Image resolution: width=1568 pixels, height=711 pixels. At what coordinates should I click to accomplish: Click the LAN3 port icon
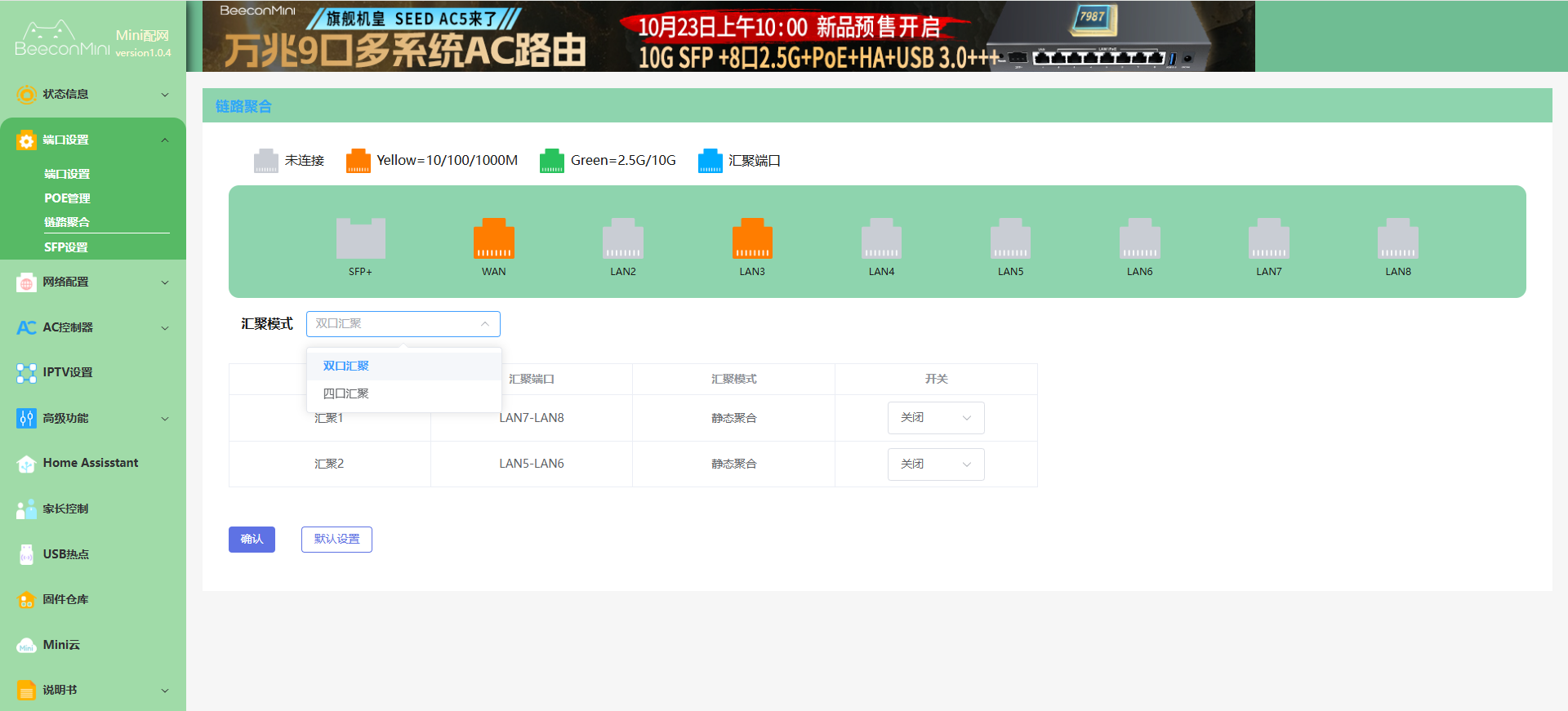coord(751,239)
